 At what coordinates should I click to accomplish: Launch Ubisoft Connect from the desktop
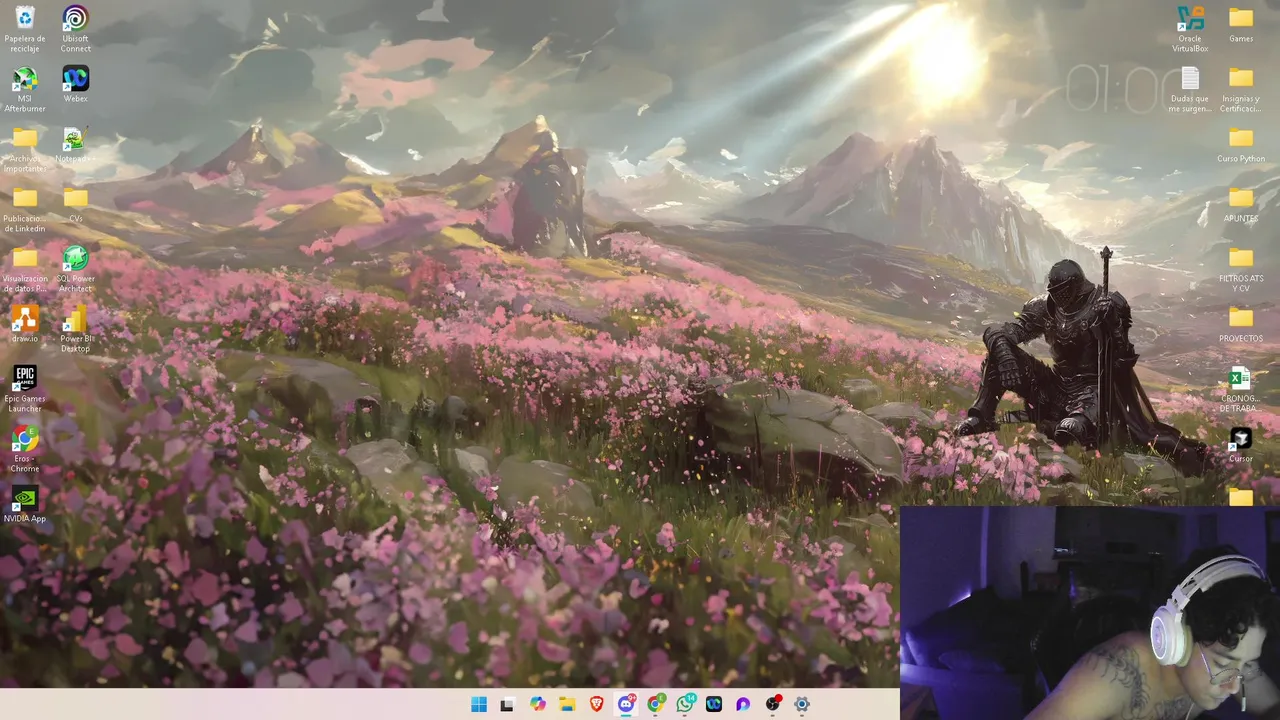point(75,29)
